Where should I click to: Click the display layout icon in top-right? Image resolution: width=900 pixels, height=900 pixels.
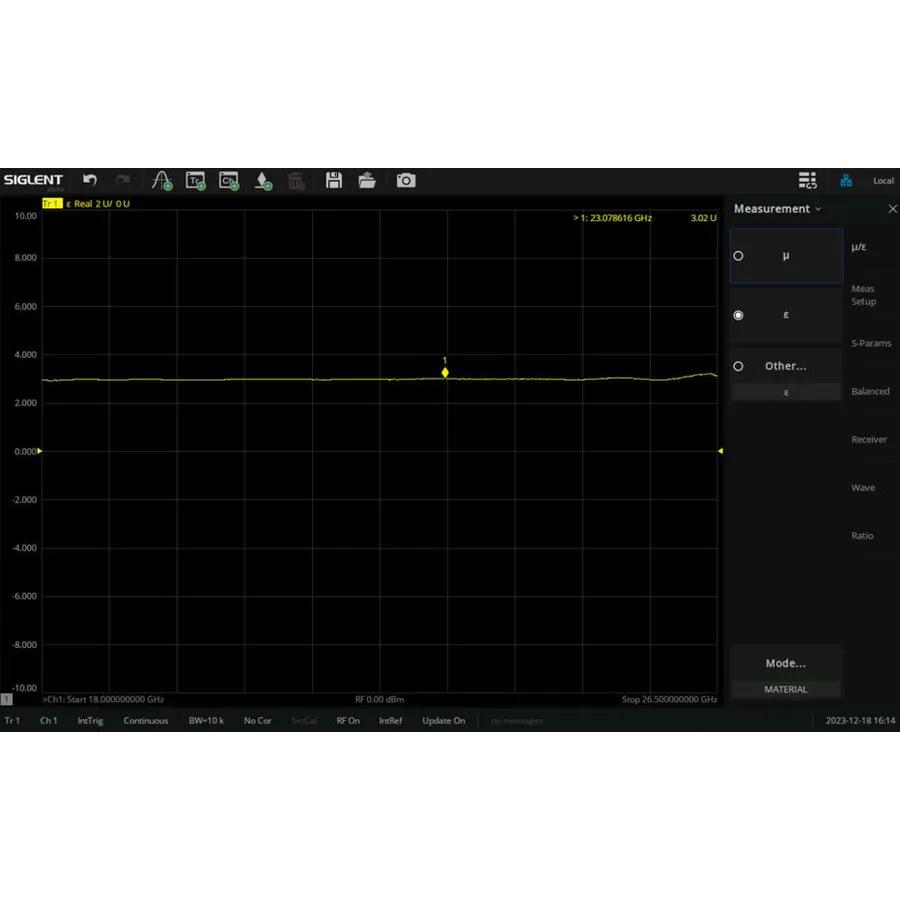pyautogui.click(x=808, y=180)
